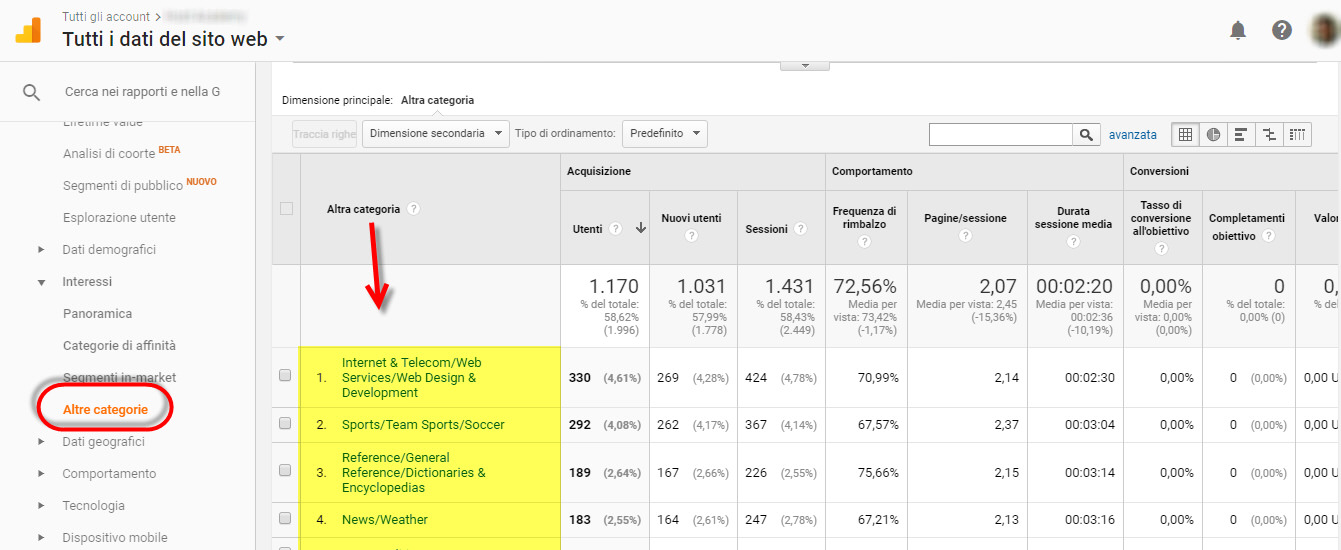Sort by the Nuovi utenti column header
The width and height of the screenshot is (1341, 550).
(x=691, y=218)
